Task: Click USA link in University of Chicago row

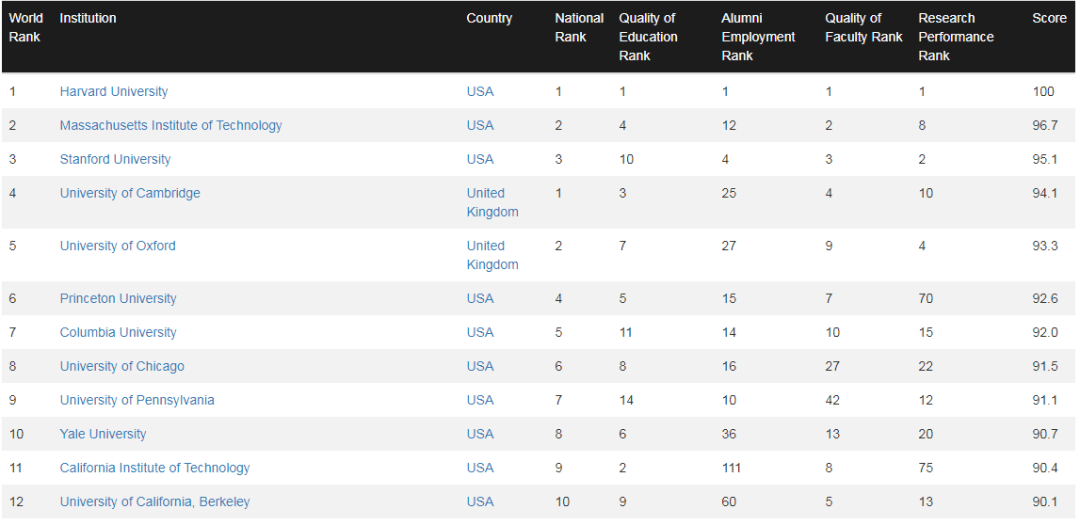Action: 480,366
